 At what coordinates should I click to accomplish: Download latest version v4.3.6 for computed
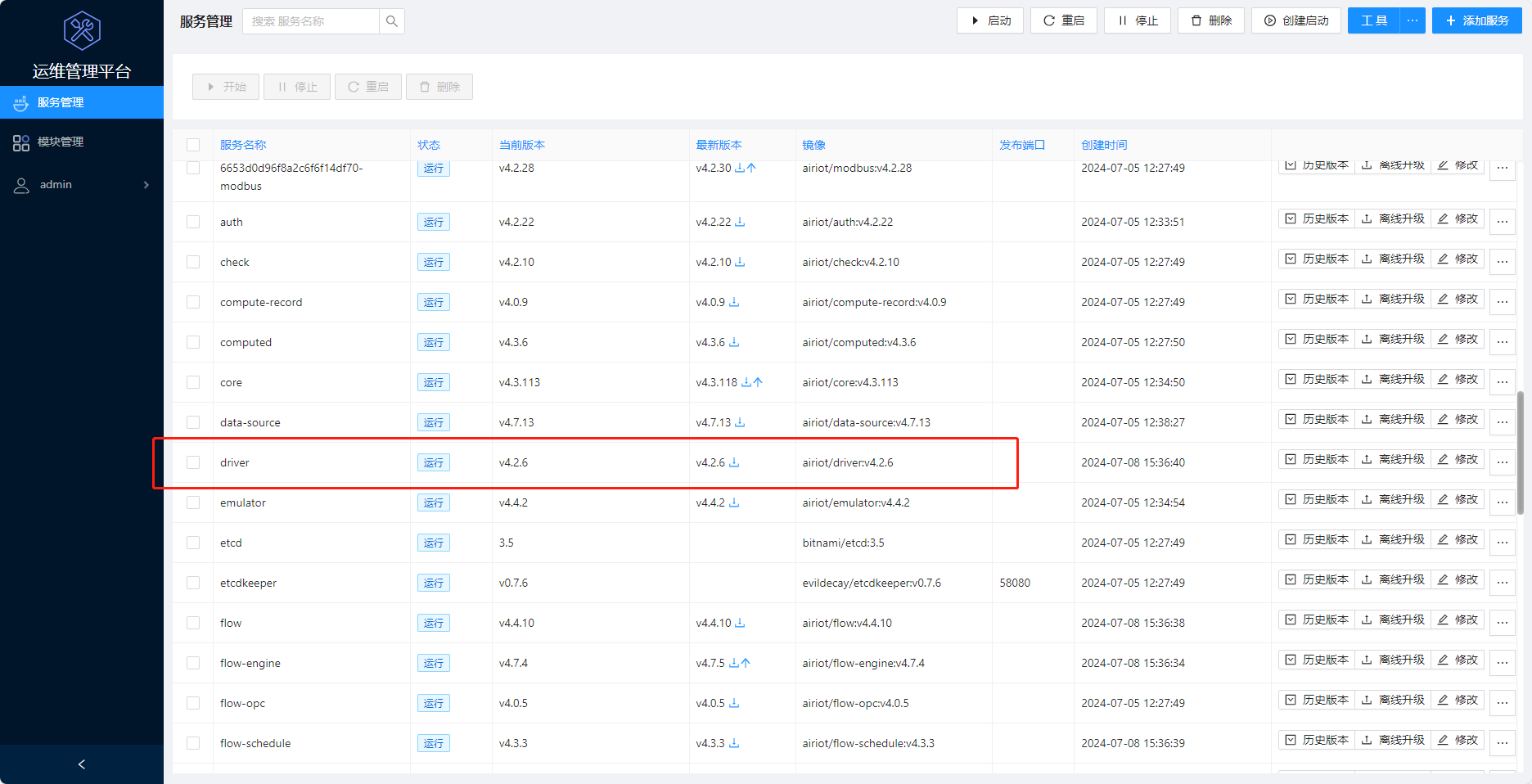(734, 342)
